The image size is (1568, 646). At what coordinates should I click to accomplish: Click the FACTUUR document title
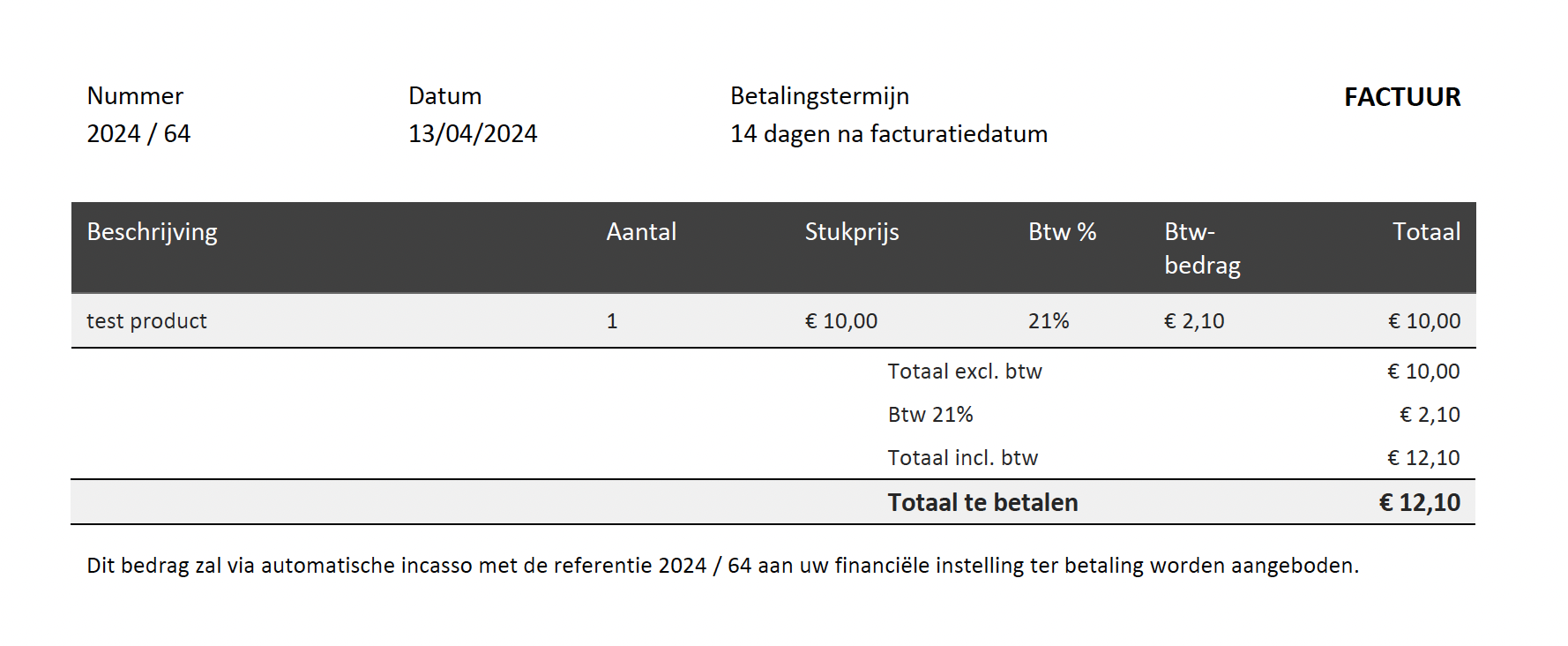pos(1401,97)
